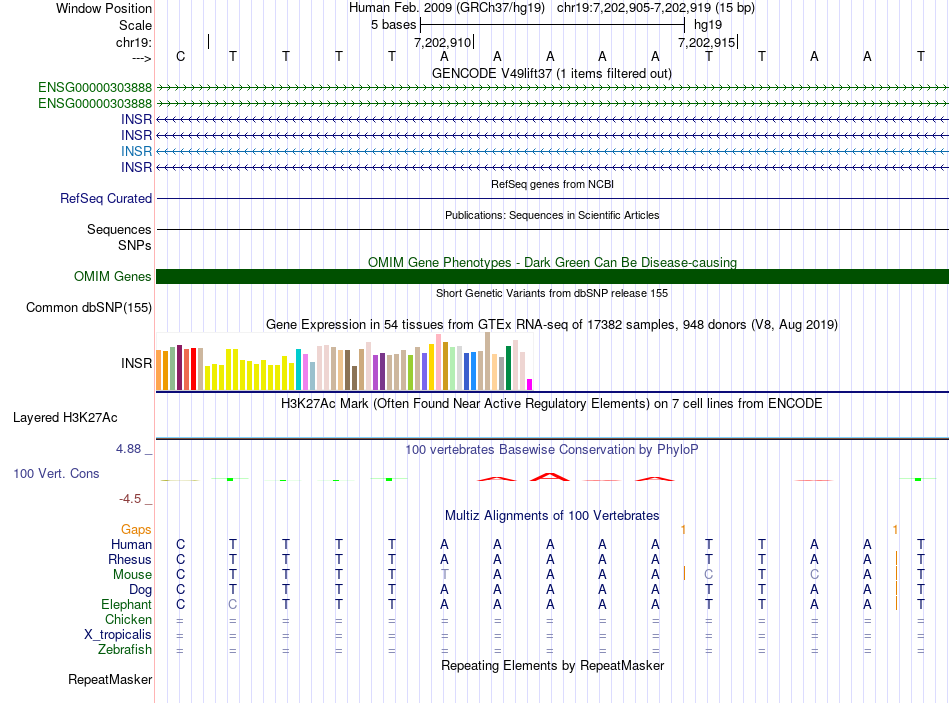The width and height of the screenshot is (950, 703).
Task: Open the H3K27Ac Mark ENCODE track title
Action: [x=551, y=404]
